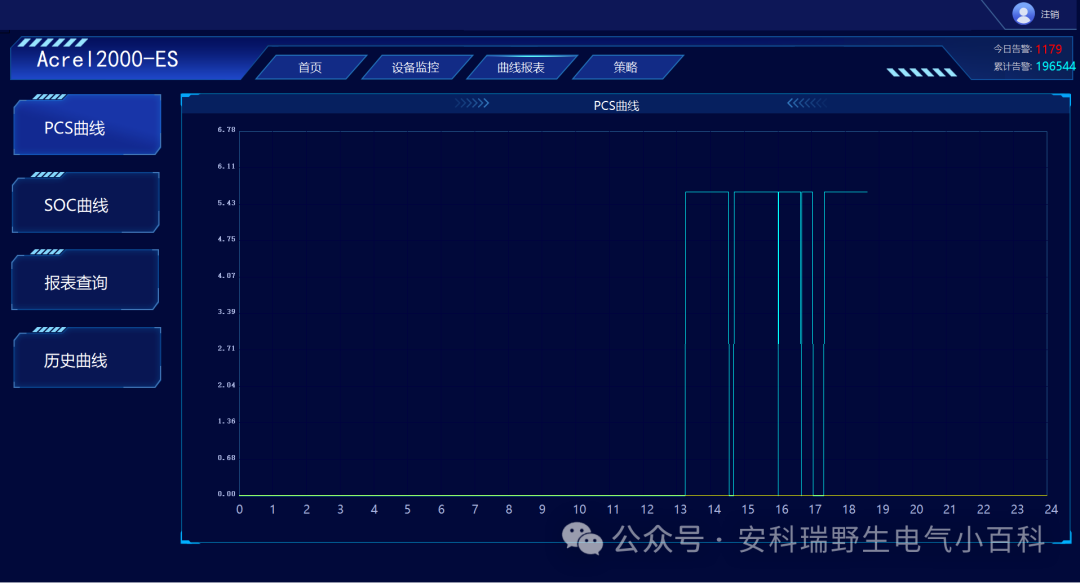Click hour 0 on the x-axis
Screen dimensions: 1080x583
click(x=240, y=509)
